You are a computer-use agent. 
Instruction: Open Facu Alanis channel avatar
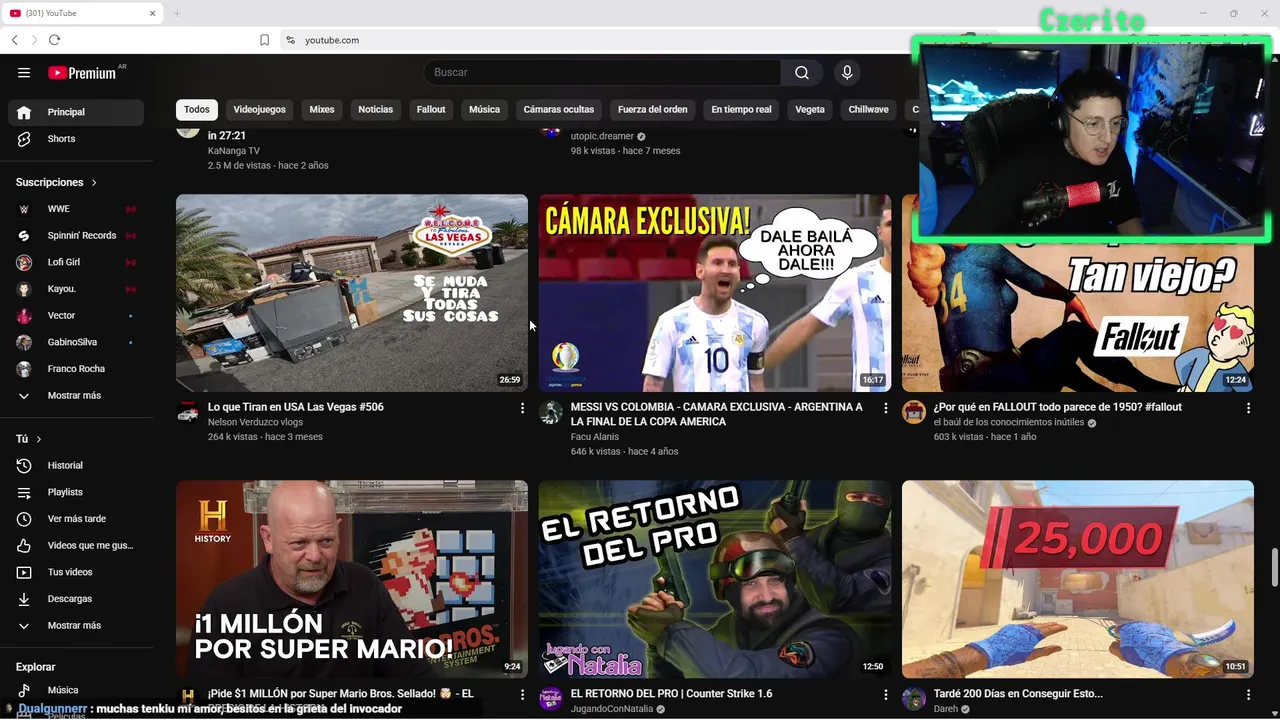(550, 412)
